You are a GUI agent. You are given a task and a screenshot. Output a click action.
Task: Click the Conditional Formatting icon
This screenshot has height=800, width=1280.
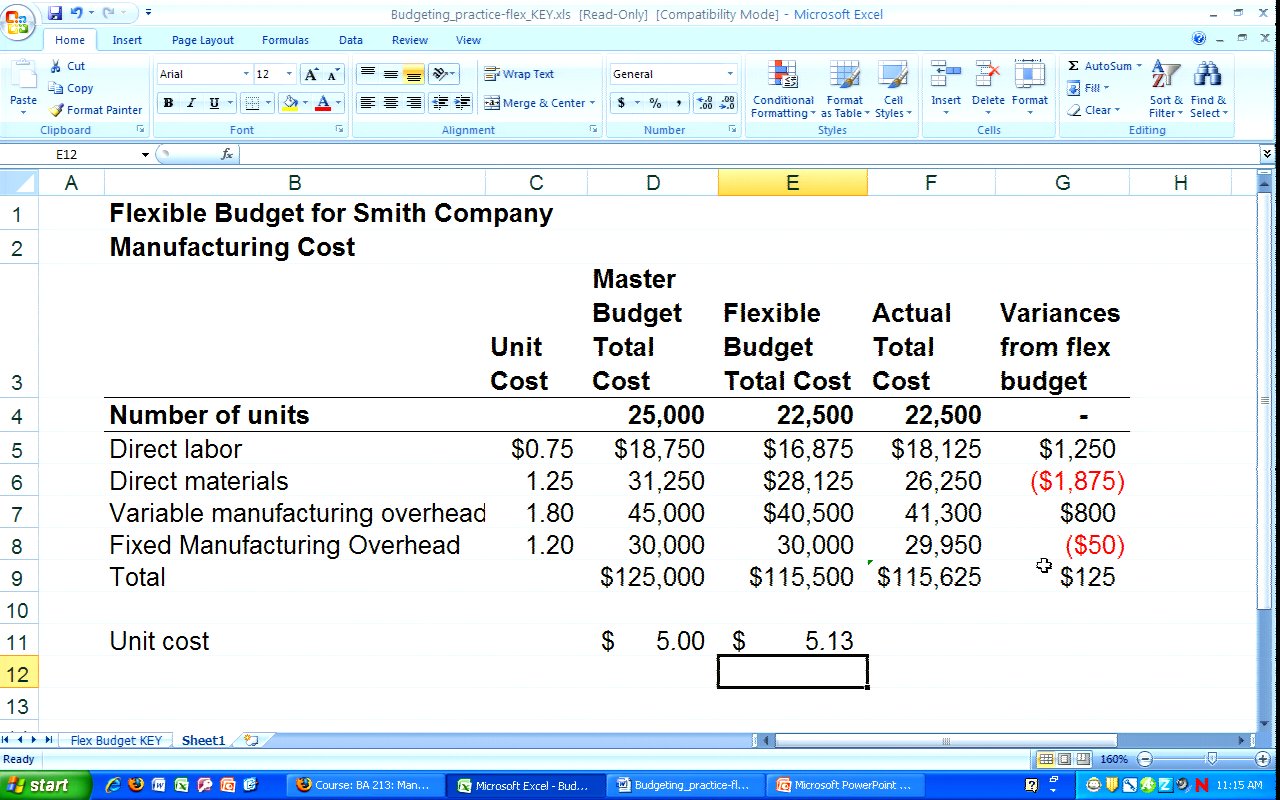[782, 76]
